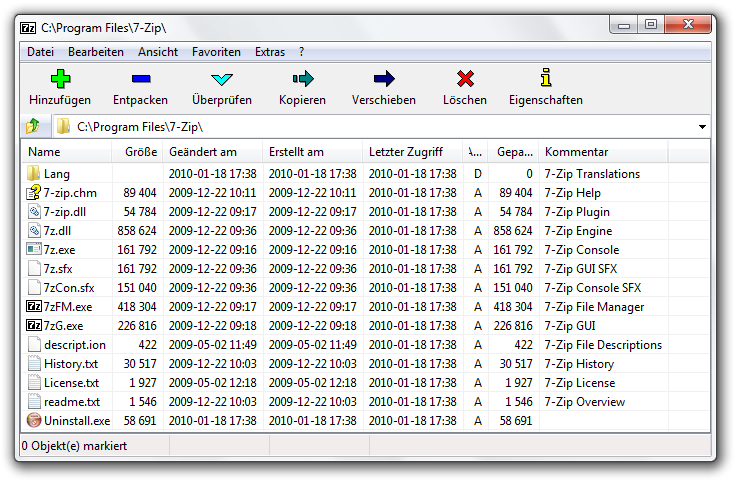Screen dimensions: 735x480
Task: Open the ? help menu
Action: pyautogui.click(x=301, y=52)
